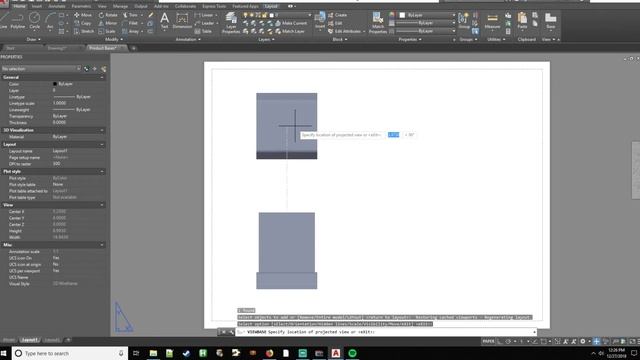The height and width of the screenshot is (360, 640).
Task: Select the Dimension tool
Action: click(182, 20)
